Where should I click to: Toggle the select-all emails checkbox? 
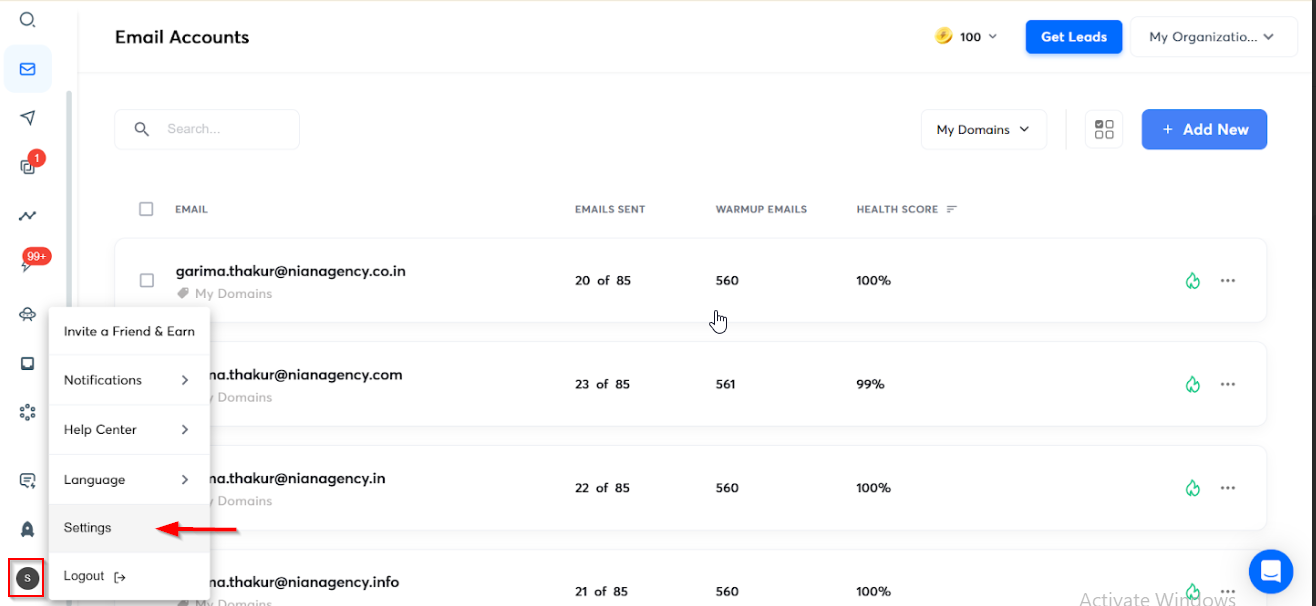pyautogui.click(x=146, y=209)
